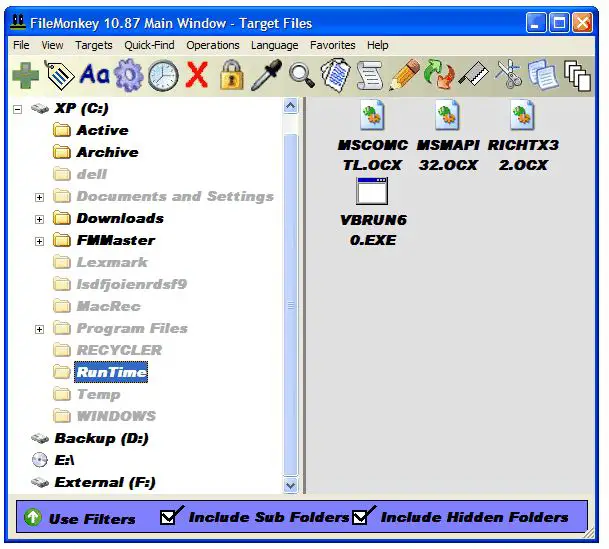
Task: Select the MSMAPI32.OCX file icon
Action: [x=447, y=115]
